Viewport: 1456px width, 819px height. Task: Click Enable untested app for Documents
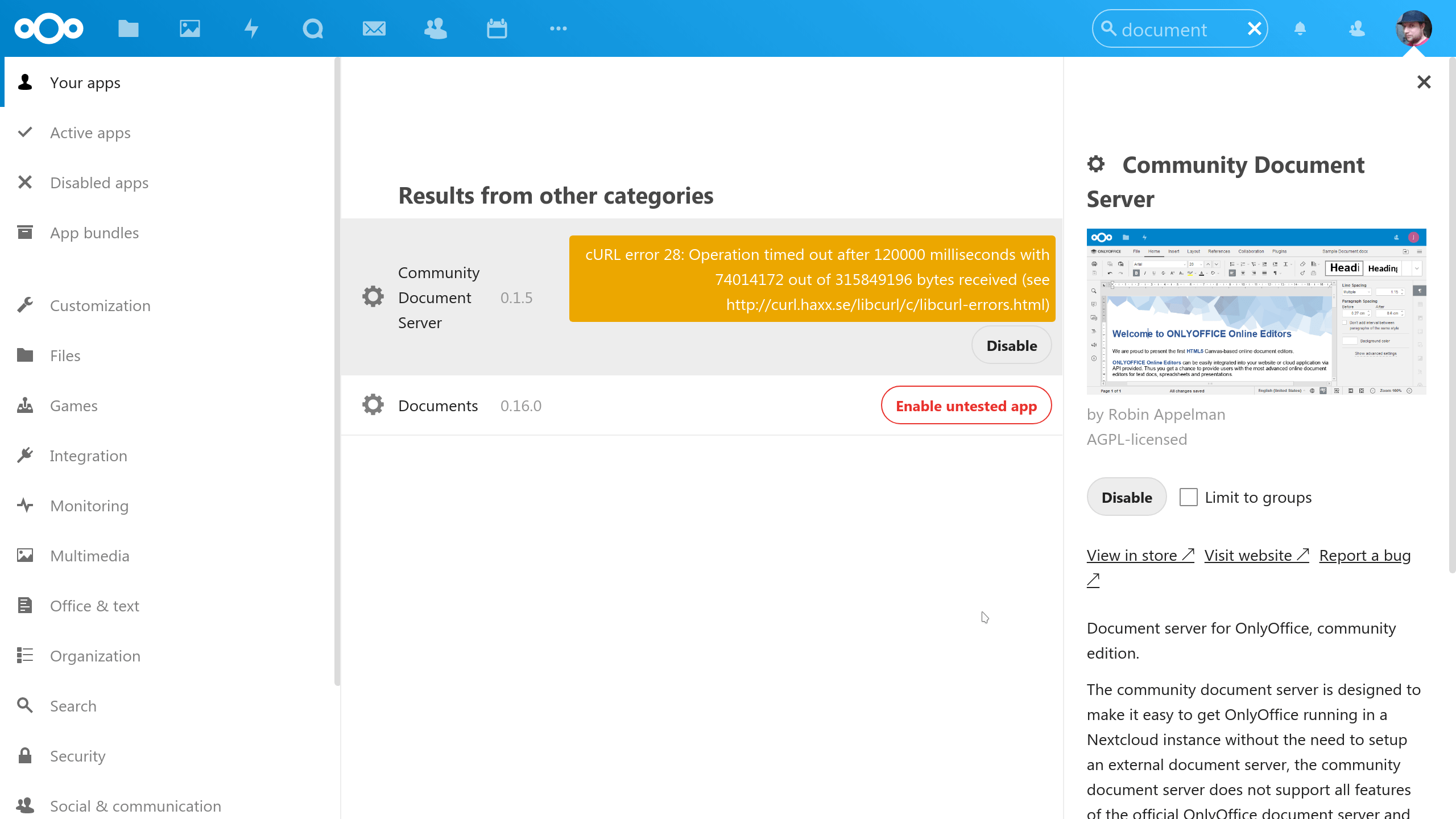point(966,406)
